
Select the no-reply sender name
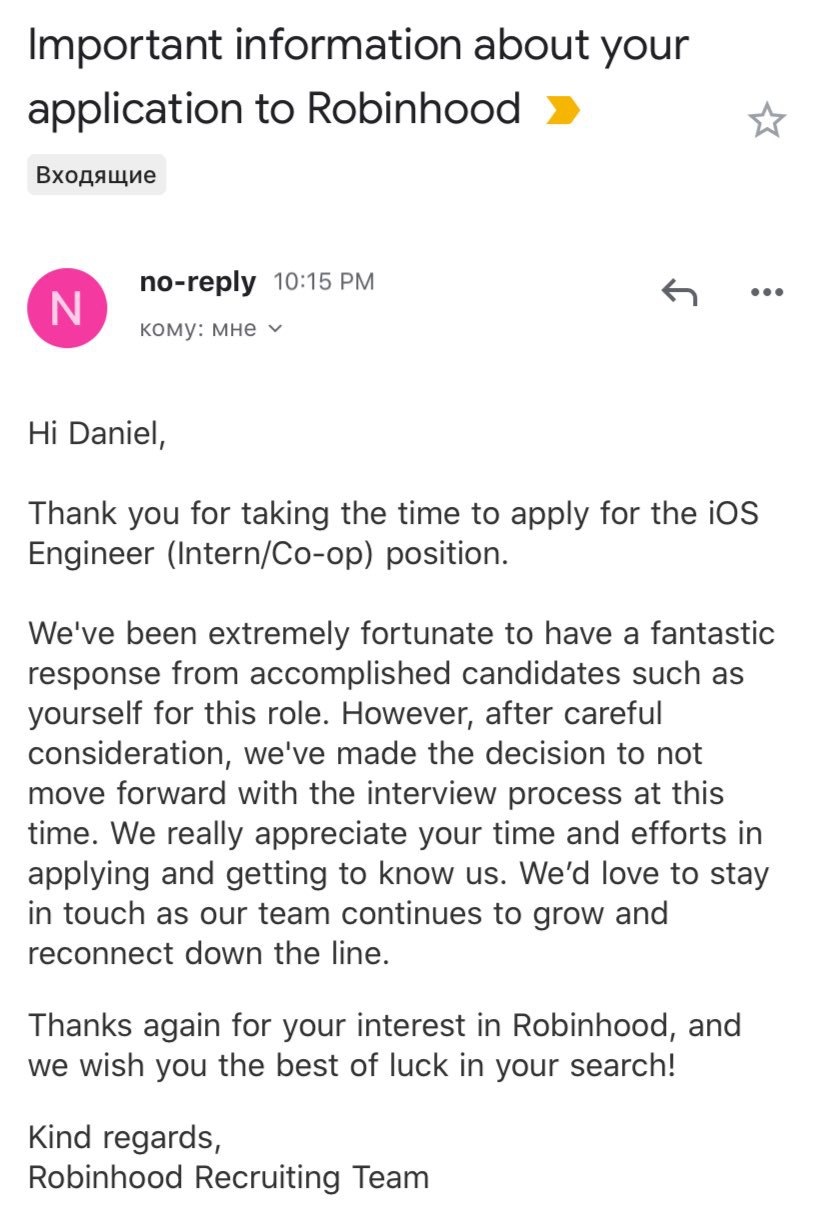tap(198, 282)
